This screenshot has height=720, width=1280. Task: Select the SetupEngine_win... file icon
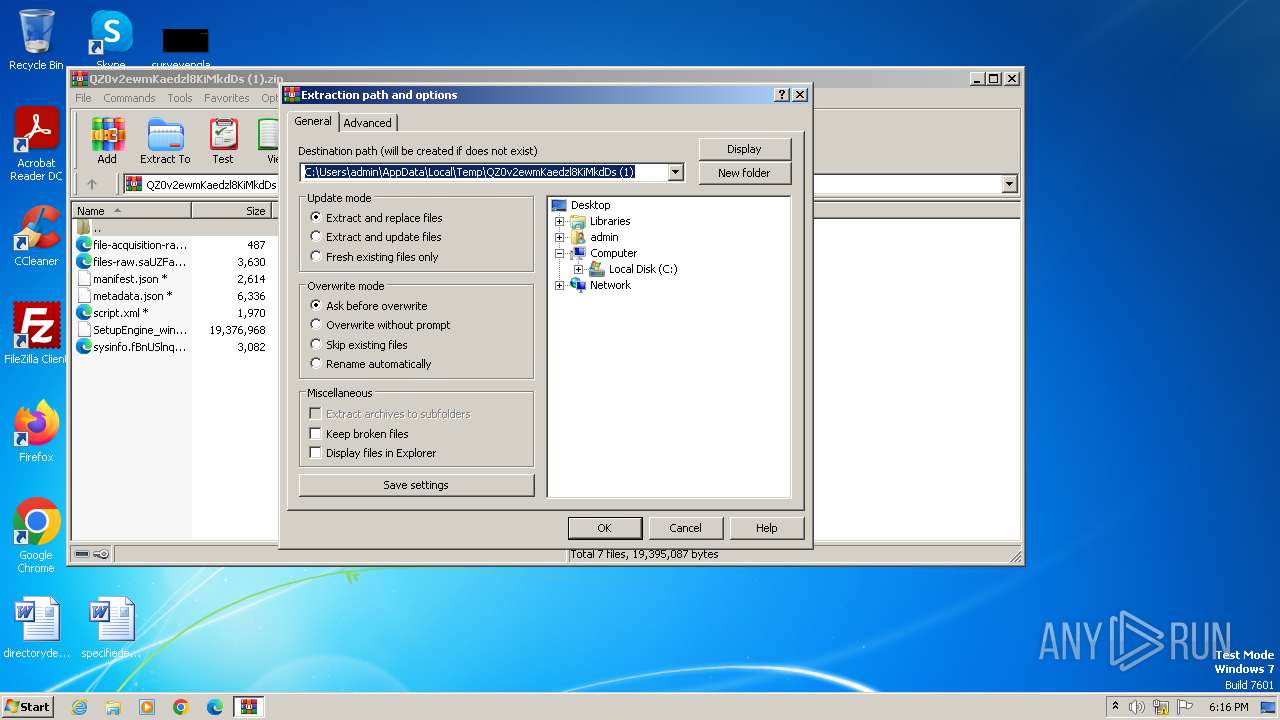point(84,330)
